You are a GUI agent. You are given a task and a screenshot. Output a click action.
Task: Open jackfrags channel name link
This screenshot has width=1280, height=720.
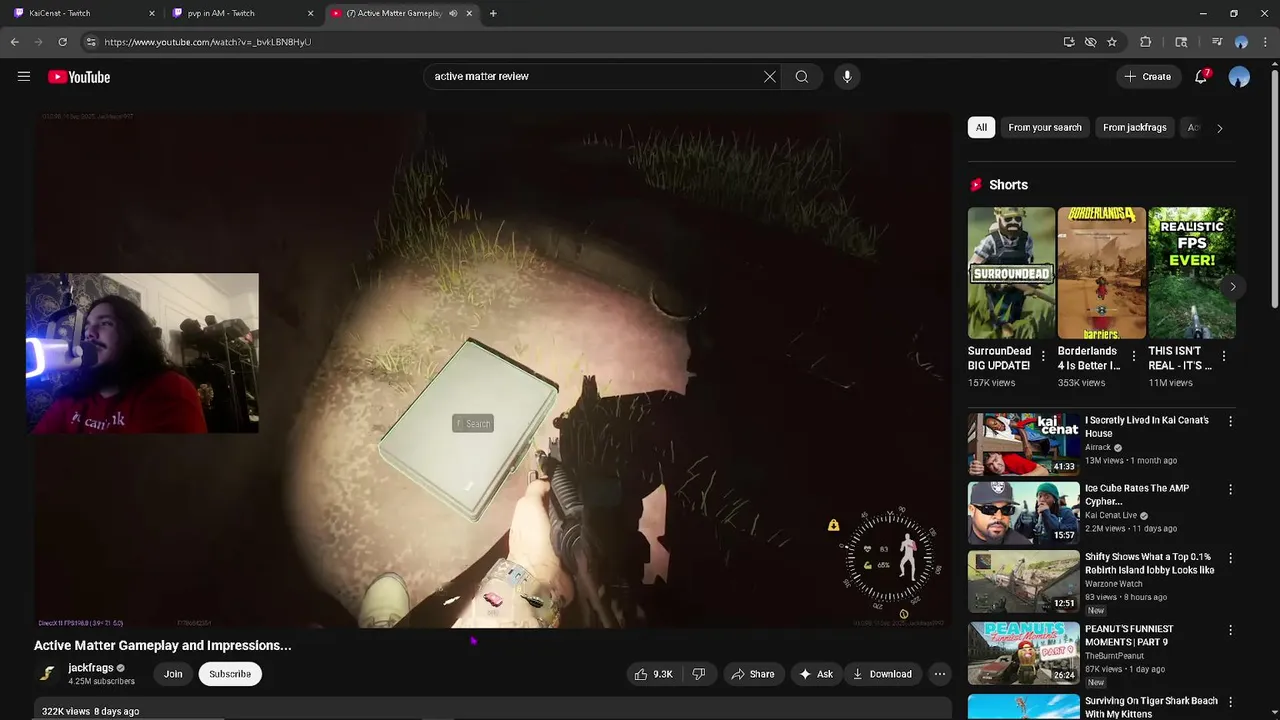tap(90, 668)
